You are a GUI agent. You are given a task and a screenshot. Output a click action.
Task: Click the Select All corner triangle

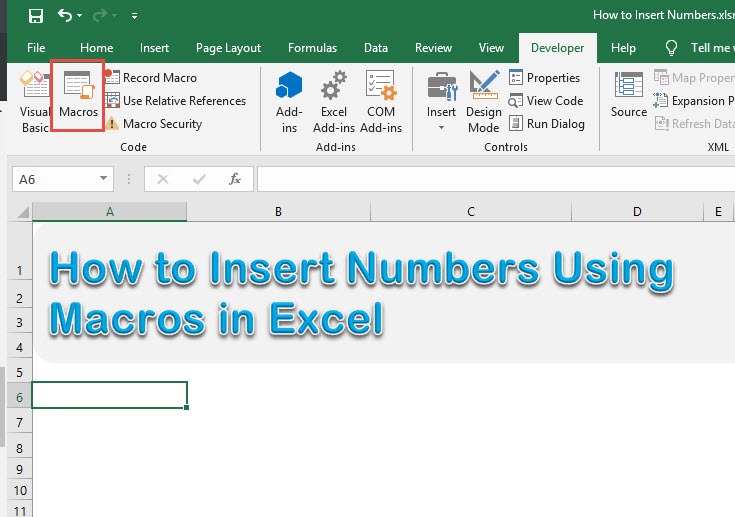(x=22, y=212)
